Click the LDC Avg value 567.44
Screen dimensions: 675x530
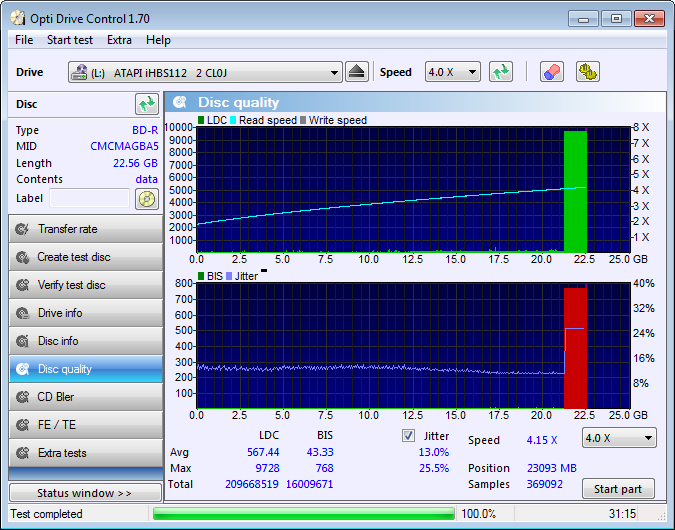point(263,453)
